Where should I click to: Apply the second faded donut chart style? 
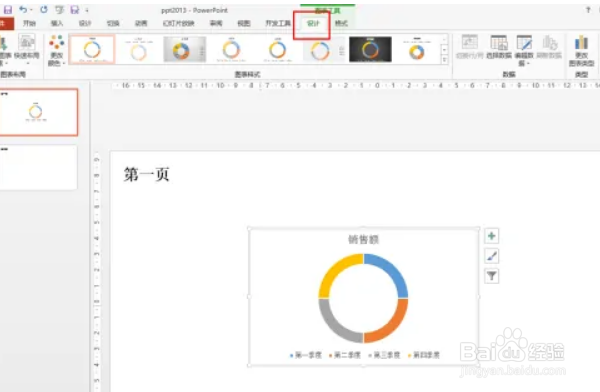click(x=139, y=49)
